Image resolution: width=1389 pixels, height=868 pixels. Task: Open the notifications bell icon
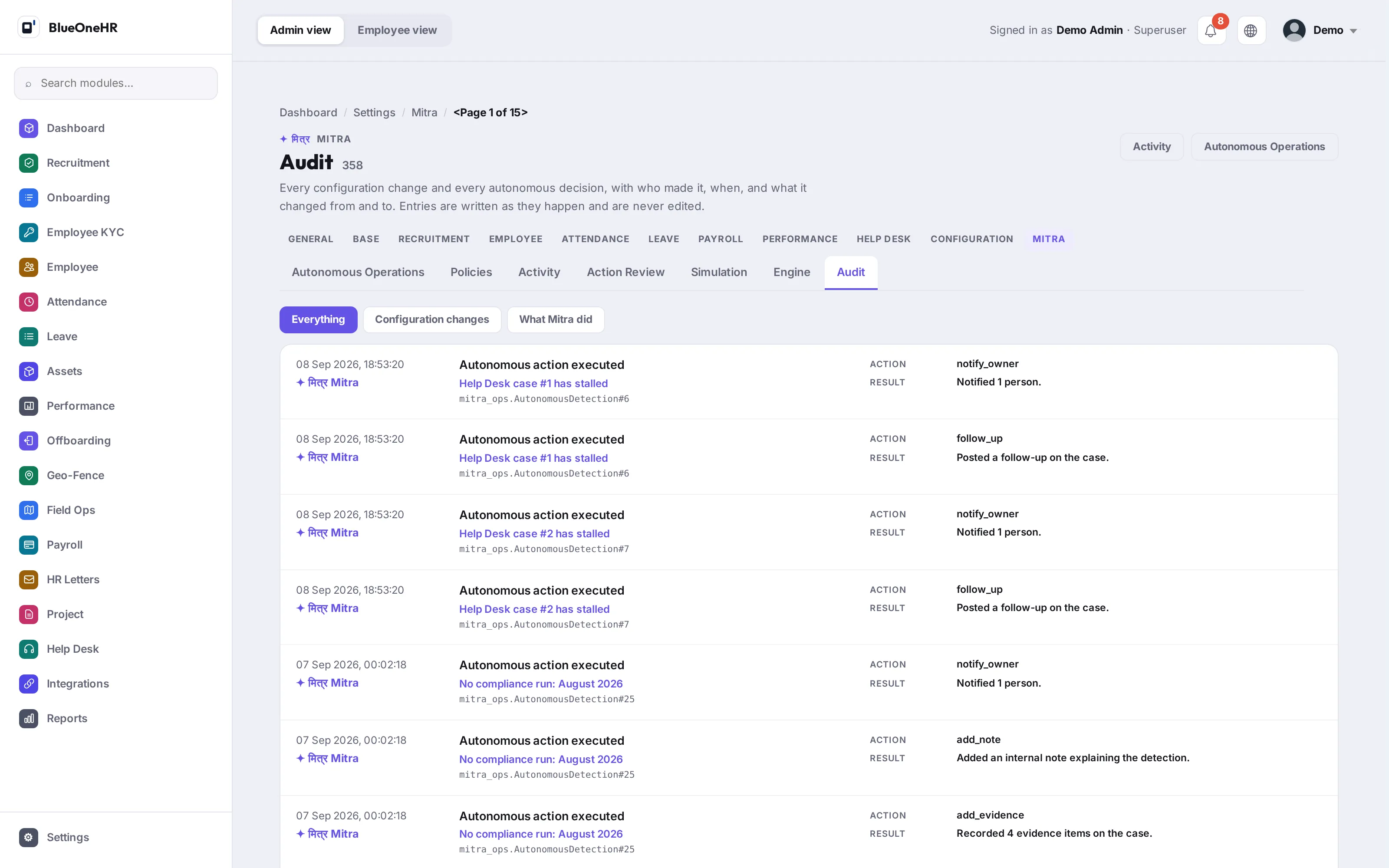point(1211,30)
